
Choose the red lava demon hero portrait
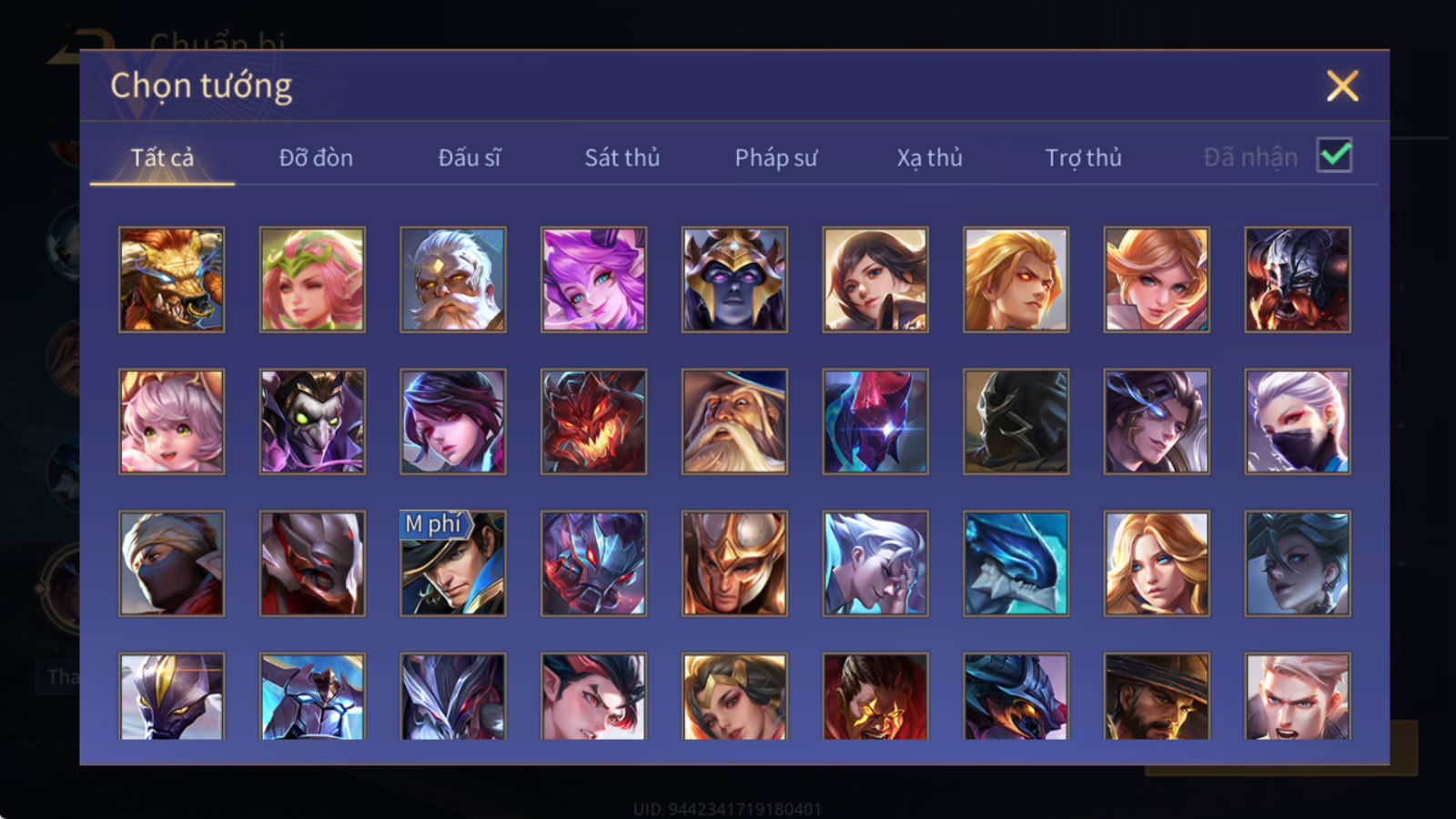pyautogui.click(x=593, y=421)
